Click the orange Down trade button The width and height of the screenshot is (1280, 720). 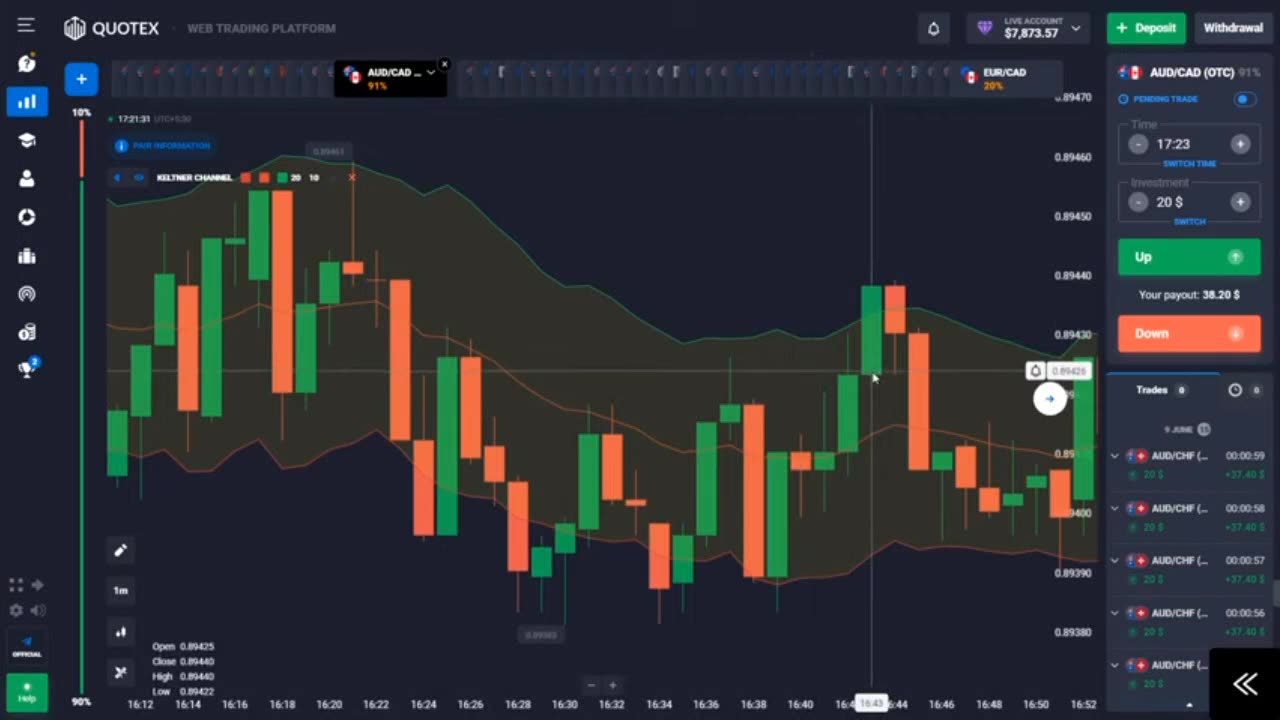(x=1189, y=334)
